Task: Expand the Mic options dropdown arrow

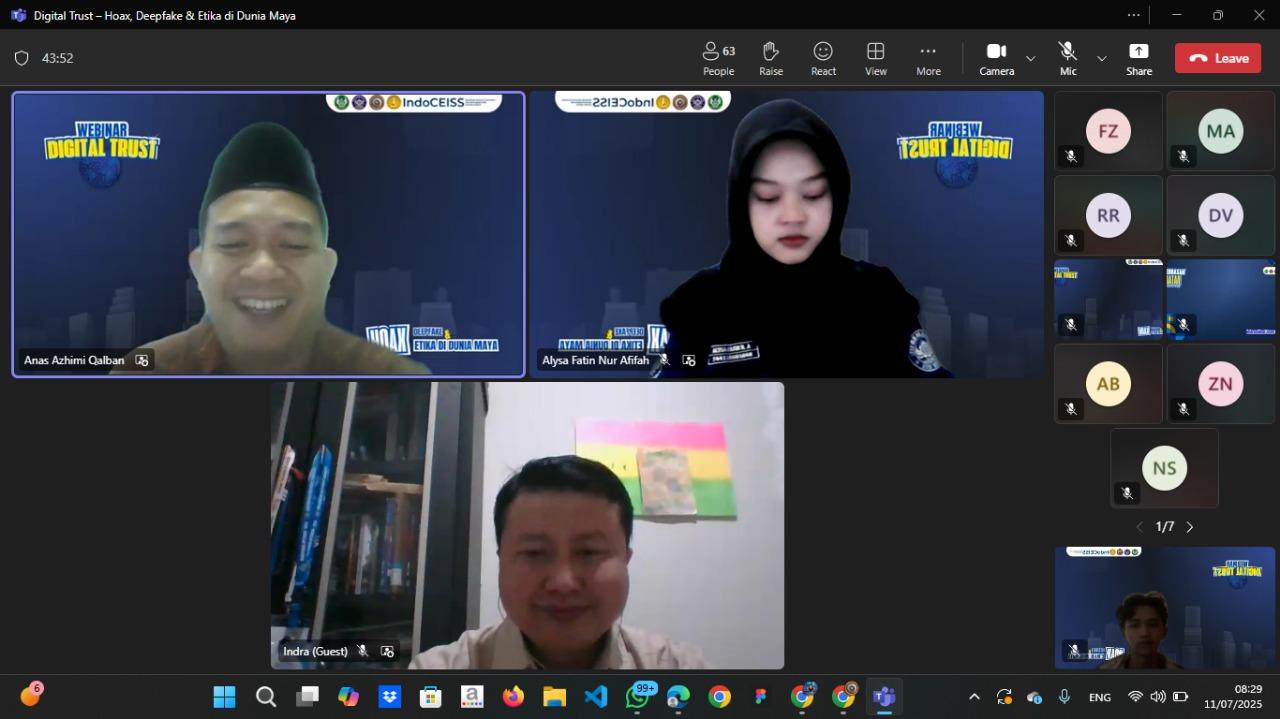Action: (x=1101, y=58)
